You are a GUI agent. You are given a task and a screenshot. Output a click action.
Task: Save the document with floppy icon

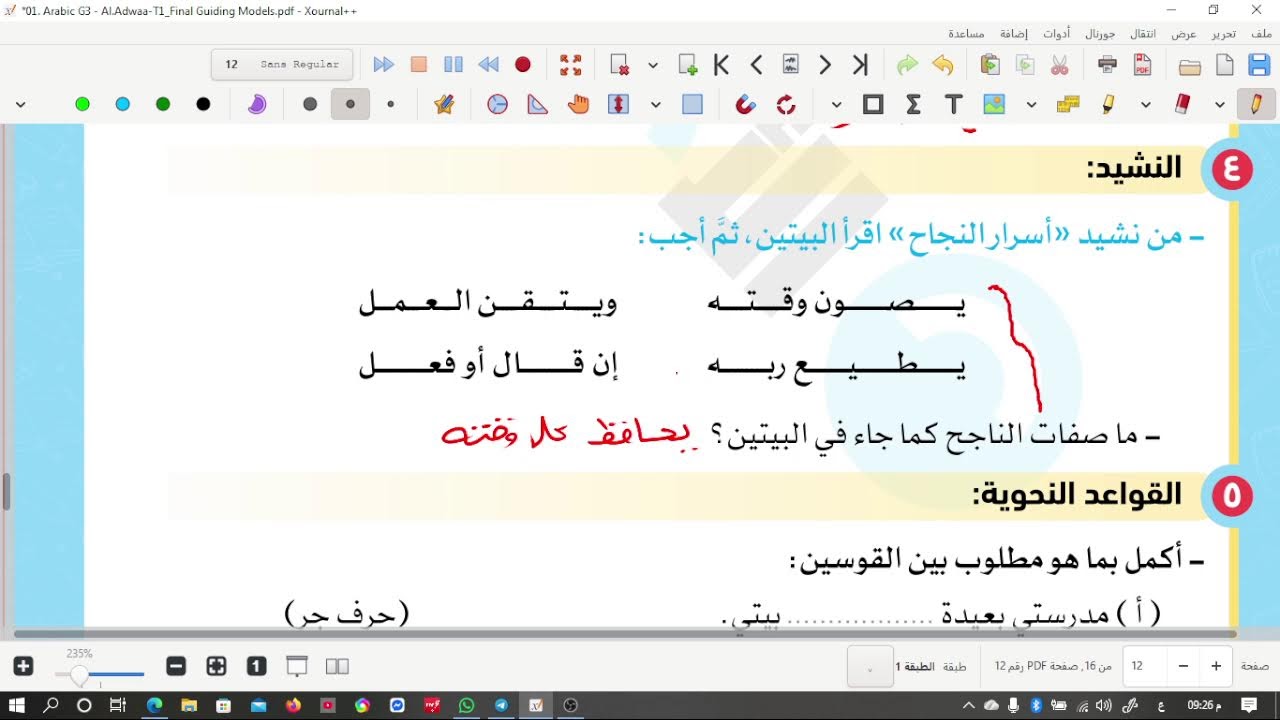(x=1259, y=65)
